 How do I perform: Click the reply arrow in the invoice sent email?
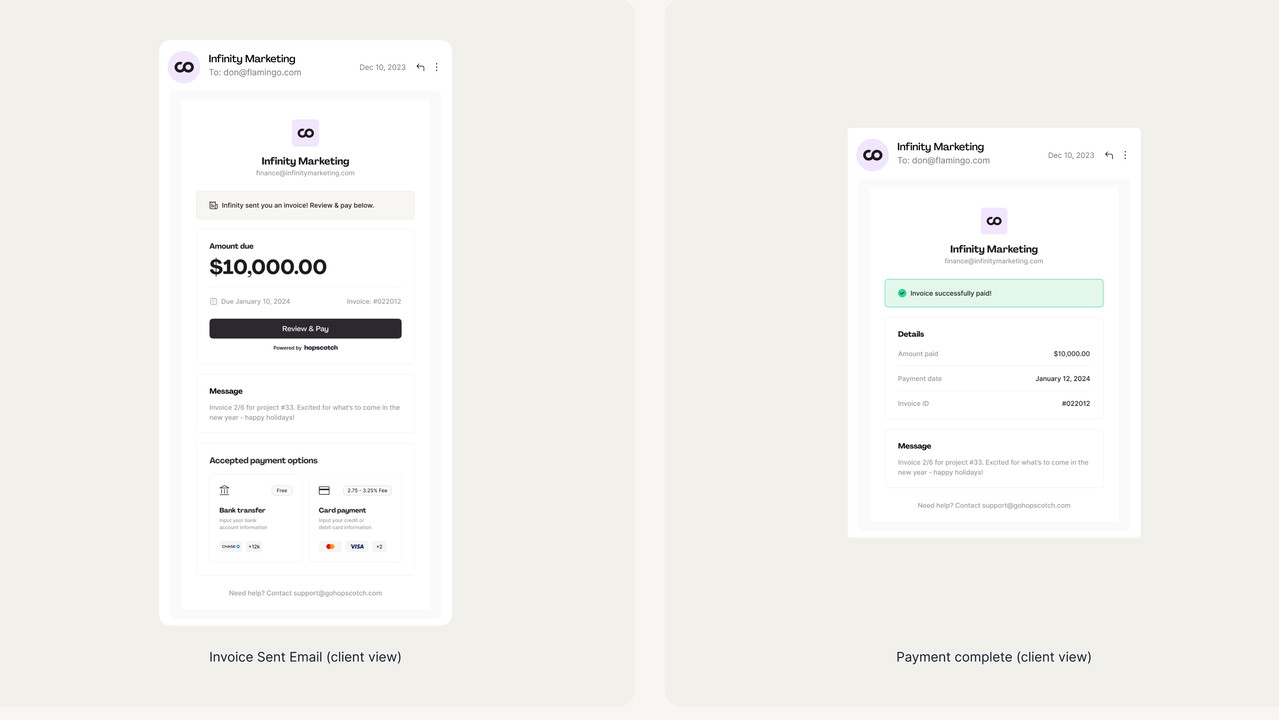pos(420,67)
